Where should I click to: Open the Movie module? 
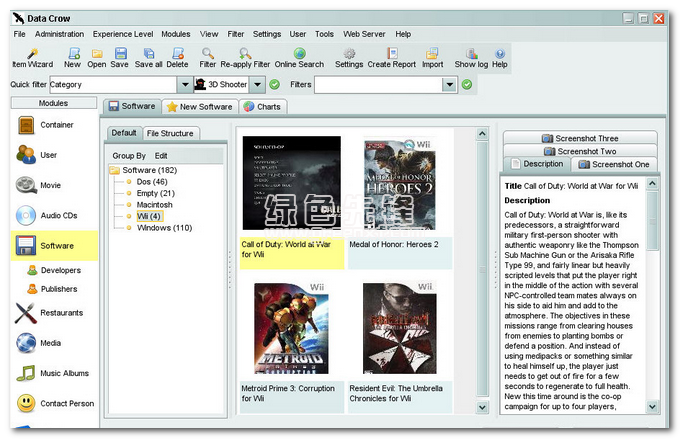tap(54, 185)
